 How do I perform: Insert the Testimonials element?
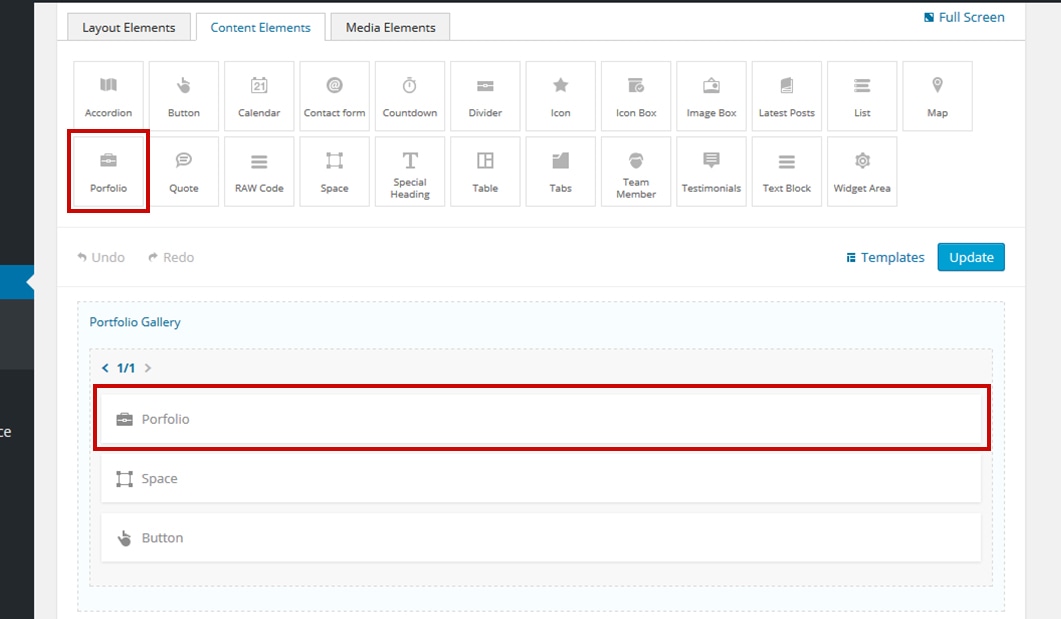click(711, 172)
